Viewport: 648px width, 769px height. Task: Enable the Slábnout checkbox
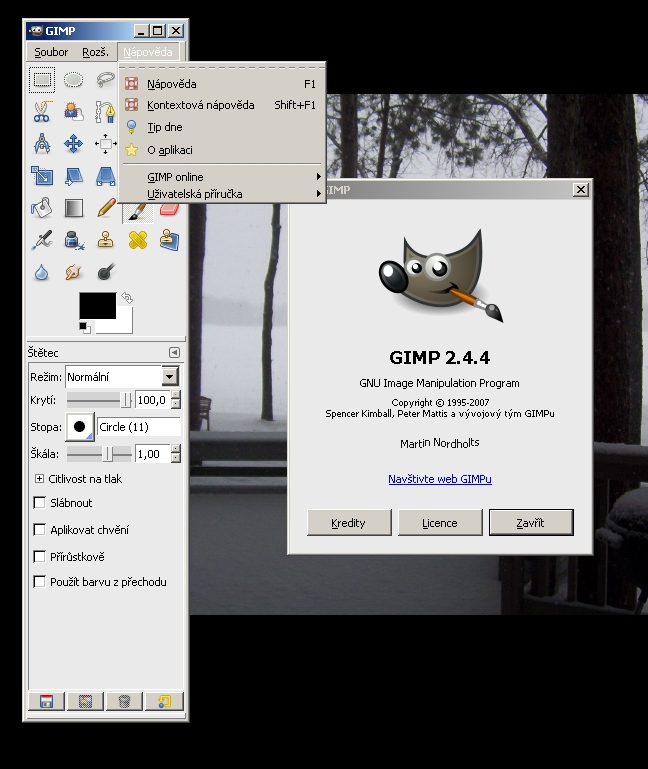39,503
